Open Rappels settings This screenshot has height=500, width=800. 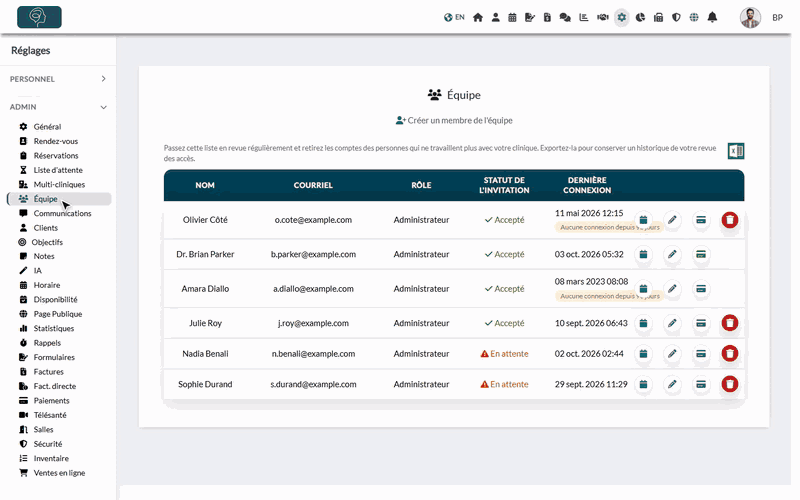[47, 343]
